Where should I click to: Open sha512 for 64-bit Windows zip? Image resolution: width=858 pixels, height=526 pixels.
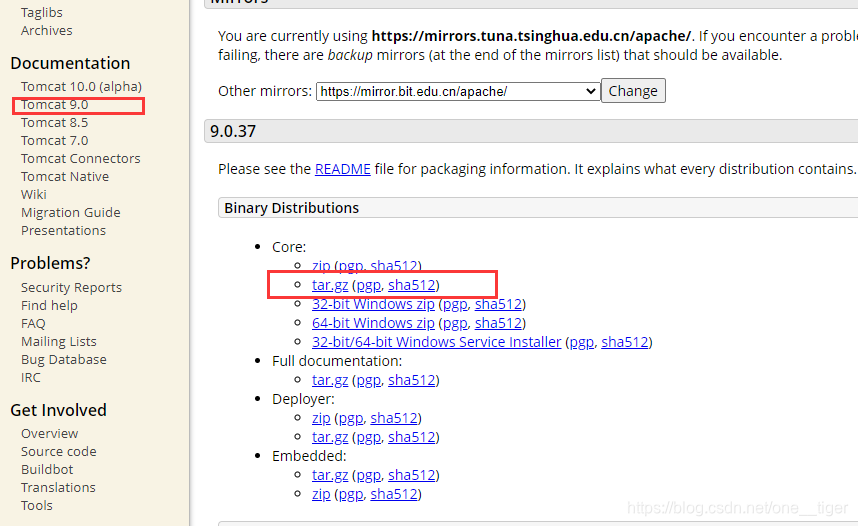[x=498, y=323]
